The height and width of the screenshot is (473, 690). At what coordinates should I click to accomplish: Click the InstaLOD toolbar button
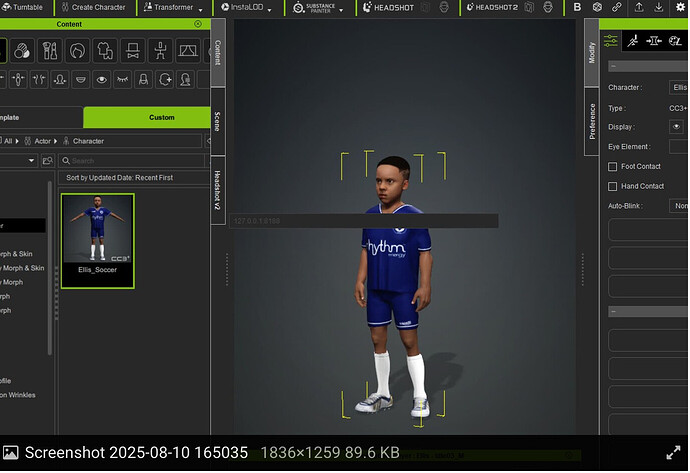tap(242, 7)
